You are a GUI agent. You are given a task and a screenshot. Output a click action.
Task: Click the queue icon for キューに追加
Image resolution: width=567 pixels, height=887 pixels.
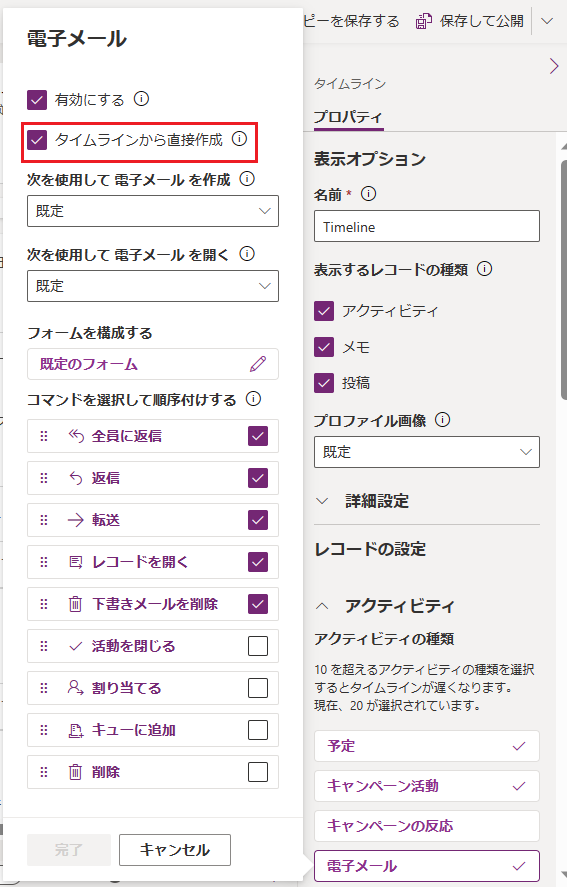pyautogui.click(x=76, y=730)
